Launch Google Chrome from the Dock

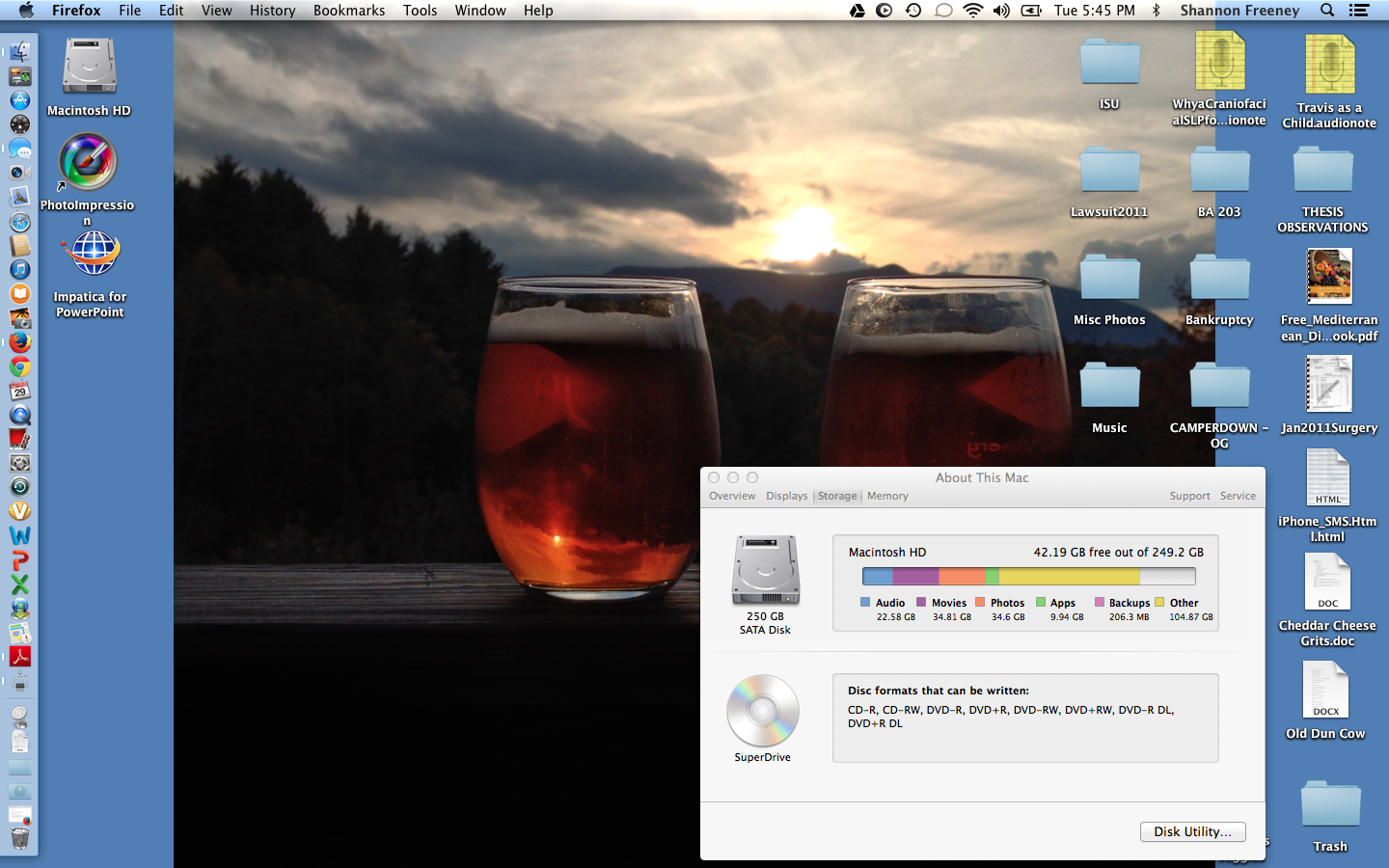20,366
